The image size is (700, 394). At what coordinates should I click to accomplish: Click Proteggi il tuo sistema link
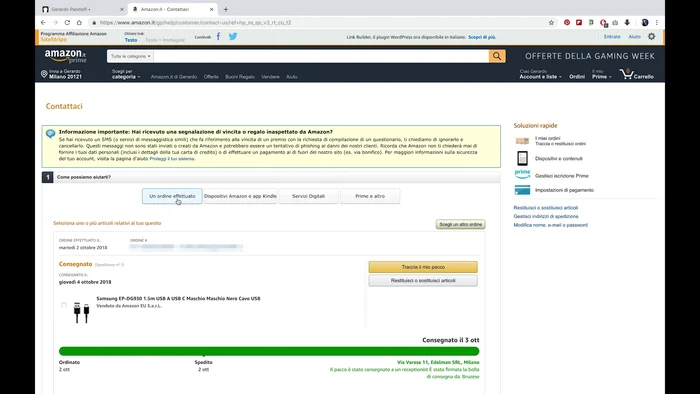(x=172, y=159)
